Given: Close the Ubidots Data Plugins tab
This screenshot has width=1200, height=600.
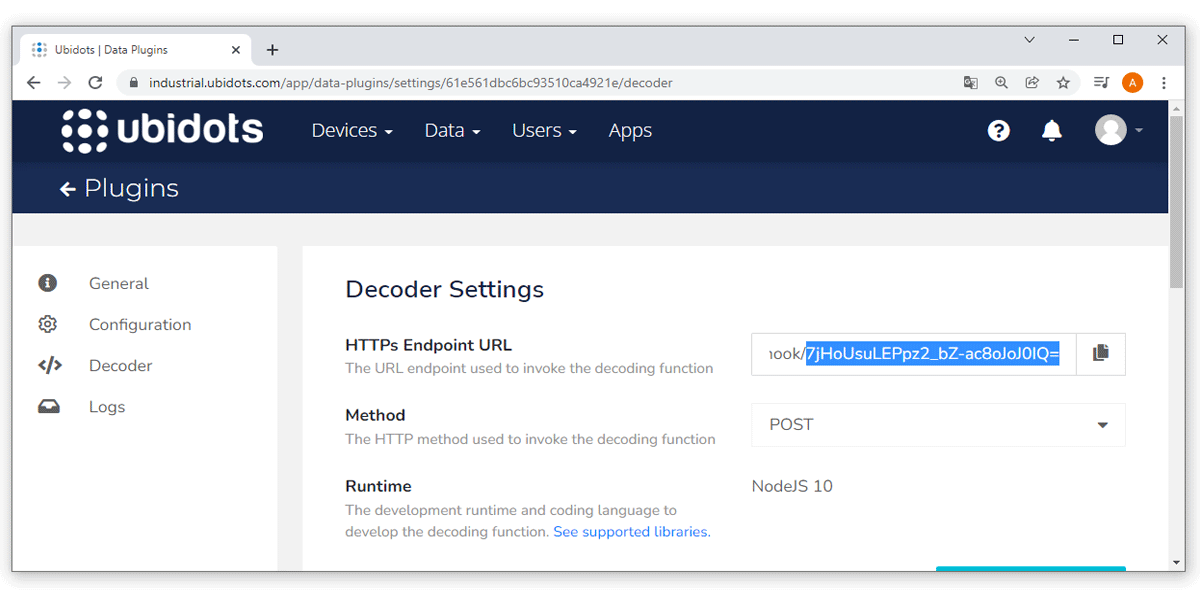Looking at the screenshot, I should click(237, 50).
